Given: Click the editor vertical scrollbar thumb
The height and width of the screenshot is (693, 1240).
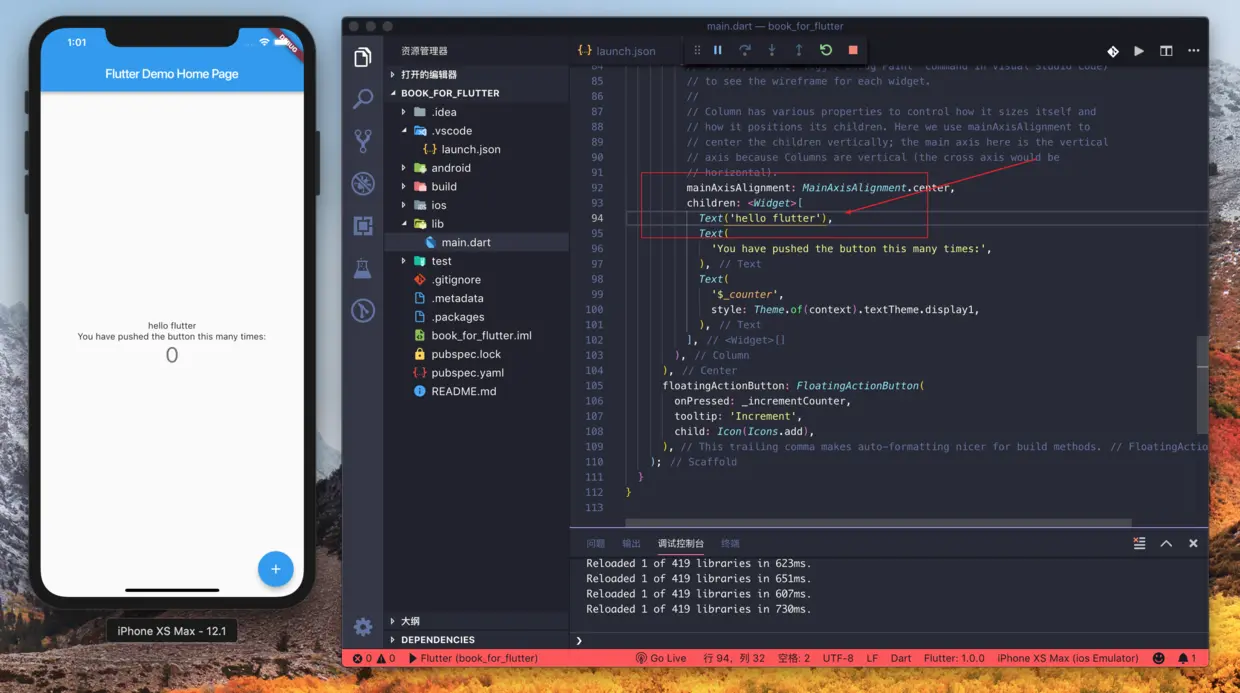Looking at the screenshot, I should [x=1202, y=384].
